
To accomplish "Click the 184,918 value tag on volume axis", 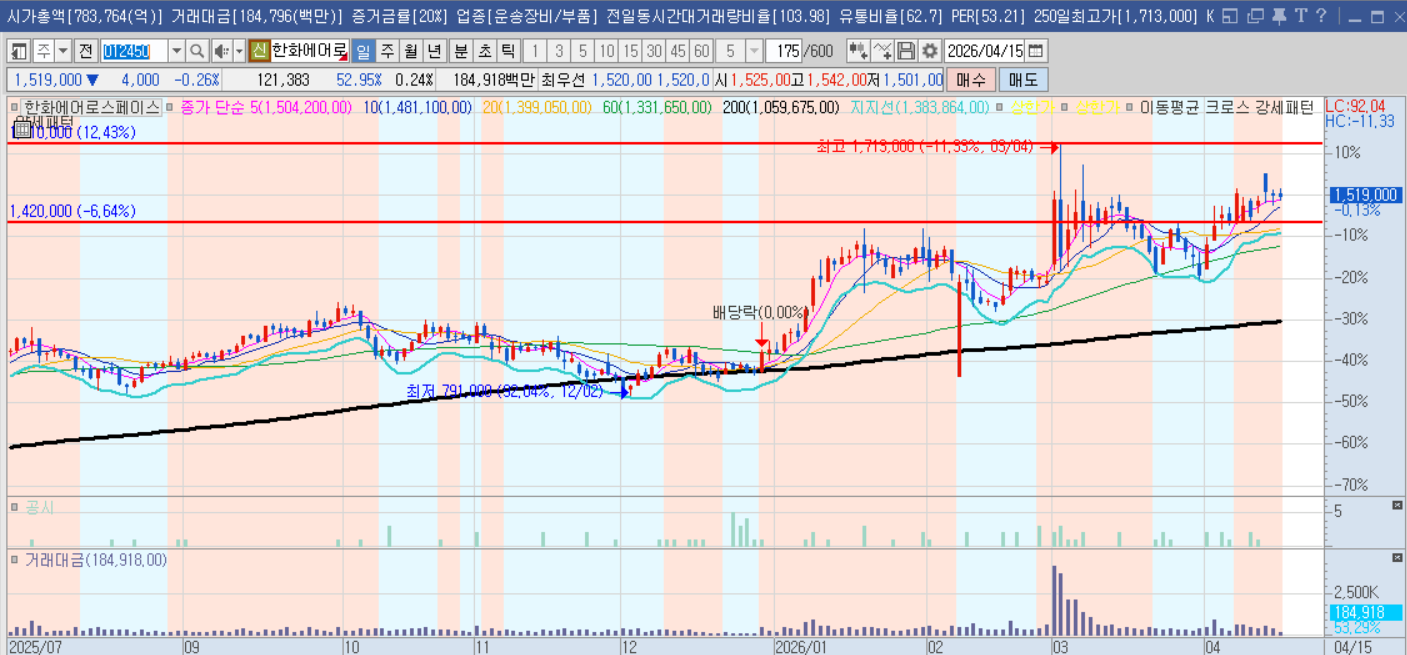I will pyautogui.click(x=1365, y=612).
